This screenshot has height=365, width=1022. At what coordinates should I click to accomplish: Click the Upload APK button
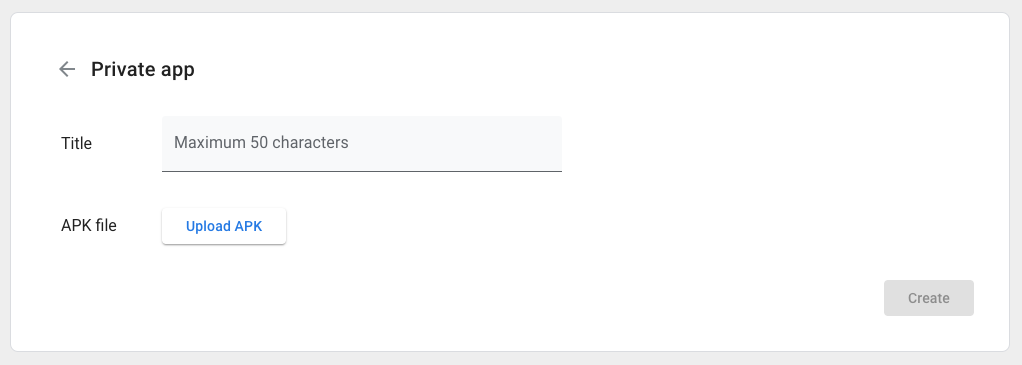click(224, 226)
